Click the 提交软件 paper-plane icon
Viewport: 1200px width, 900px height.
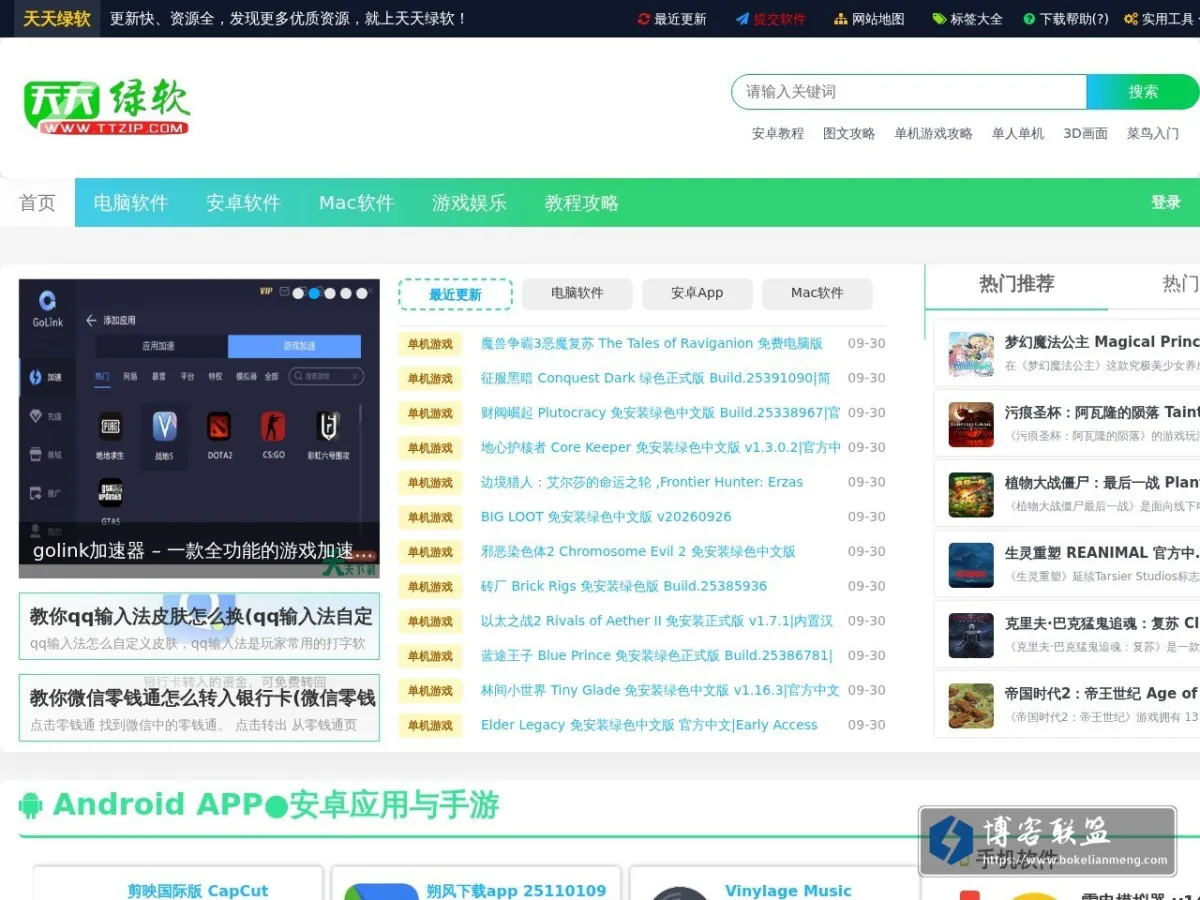(x=742, y=19)
